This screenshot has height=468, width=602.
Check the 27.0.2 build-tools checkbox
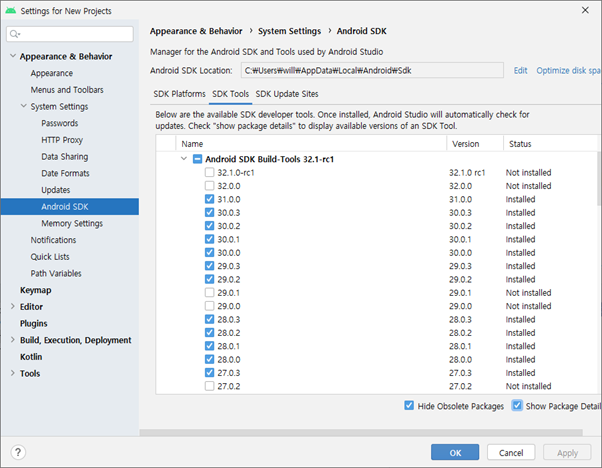209,386
